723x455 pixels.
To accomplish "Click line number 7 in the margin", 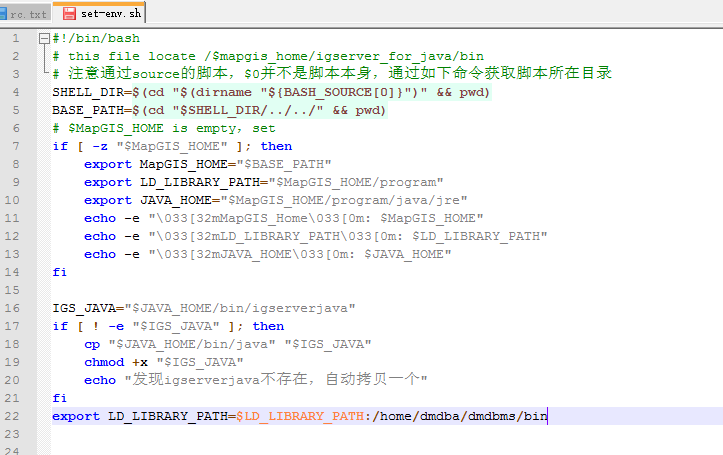I will coord(18,146).
